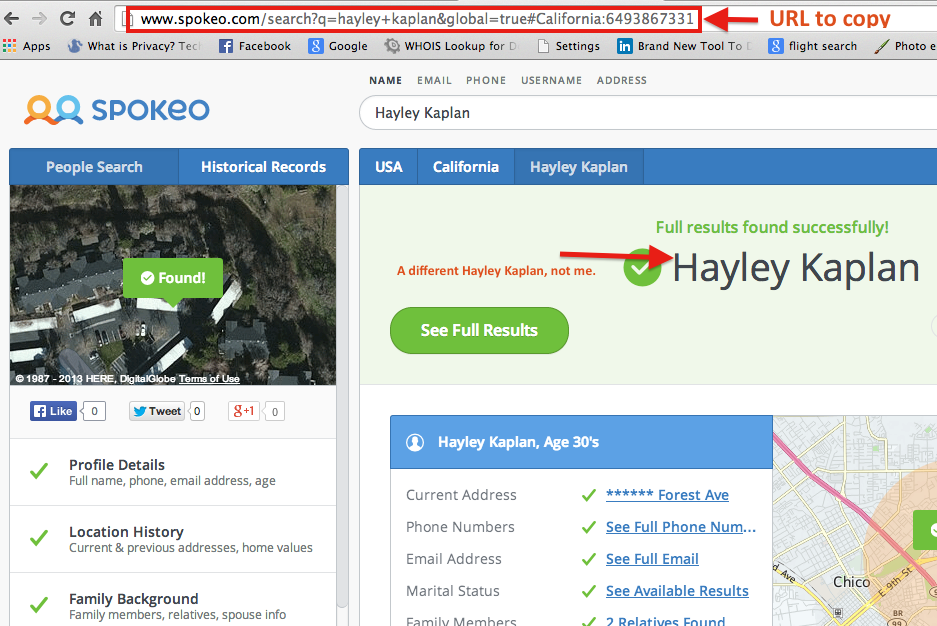Click the USA breadcrumb tab

[x=388, y=167]
